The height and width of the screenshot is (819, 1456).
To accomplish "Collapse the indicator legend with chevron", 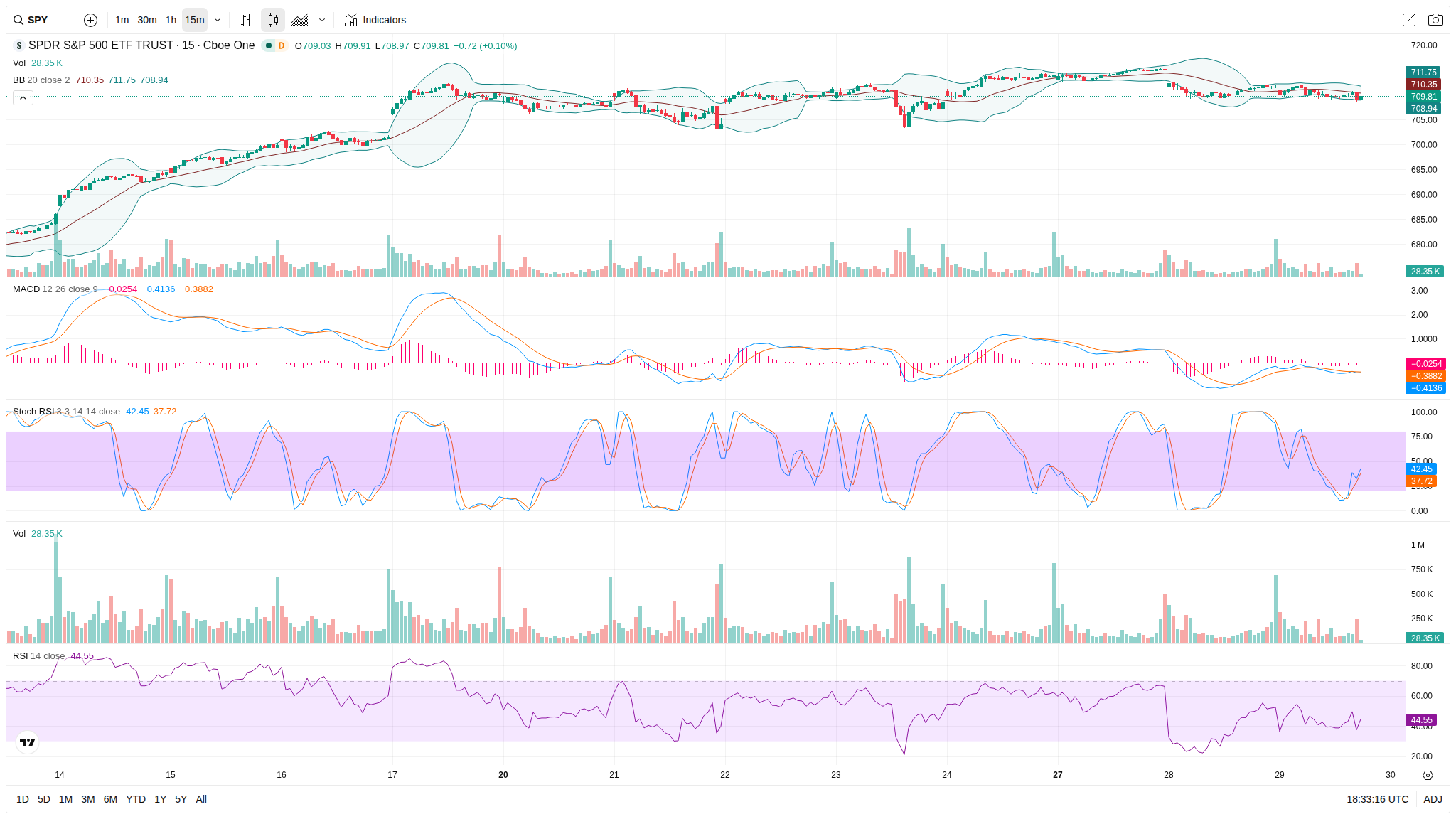I will click(x=23, y=97).
